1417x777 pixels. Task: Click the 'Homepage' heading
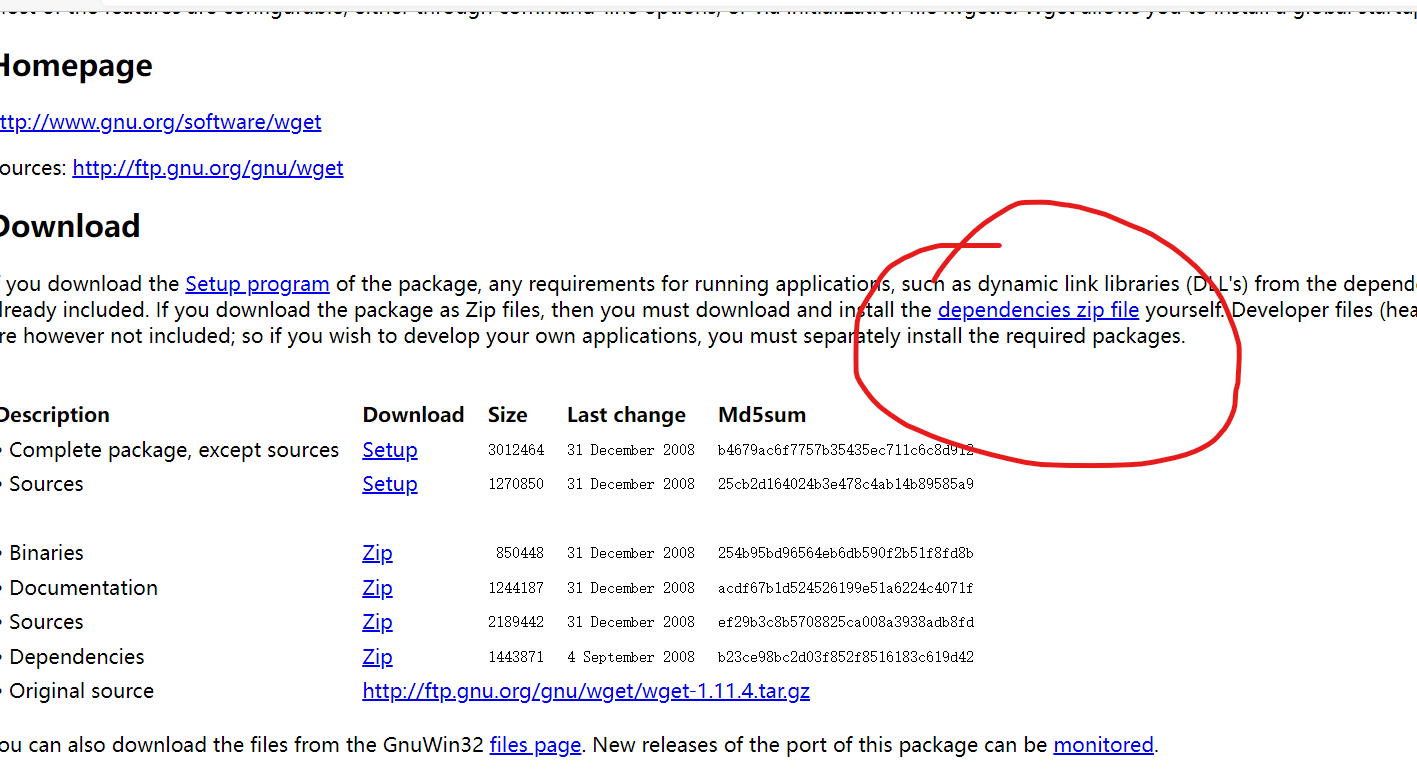(75, 66)
